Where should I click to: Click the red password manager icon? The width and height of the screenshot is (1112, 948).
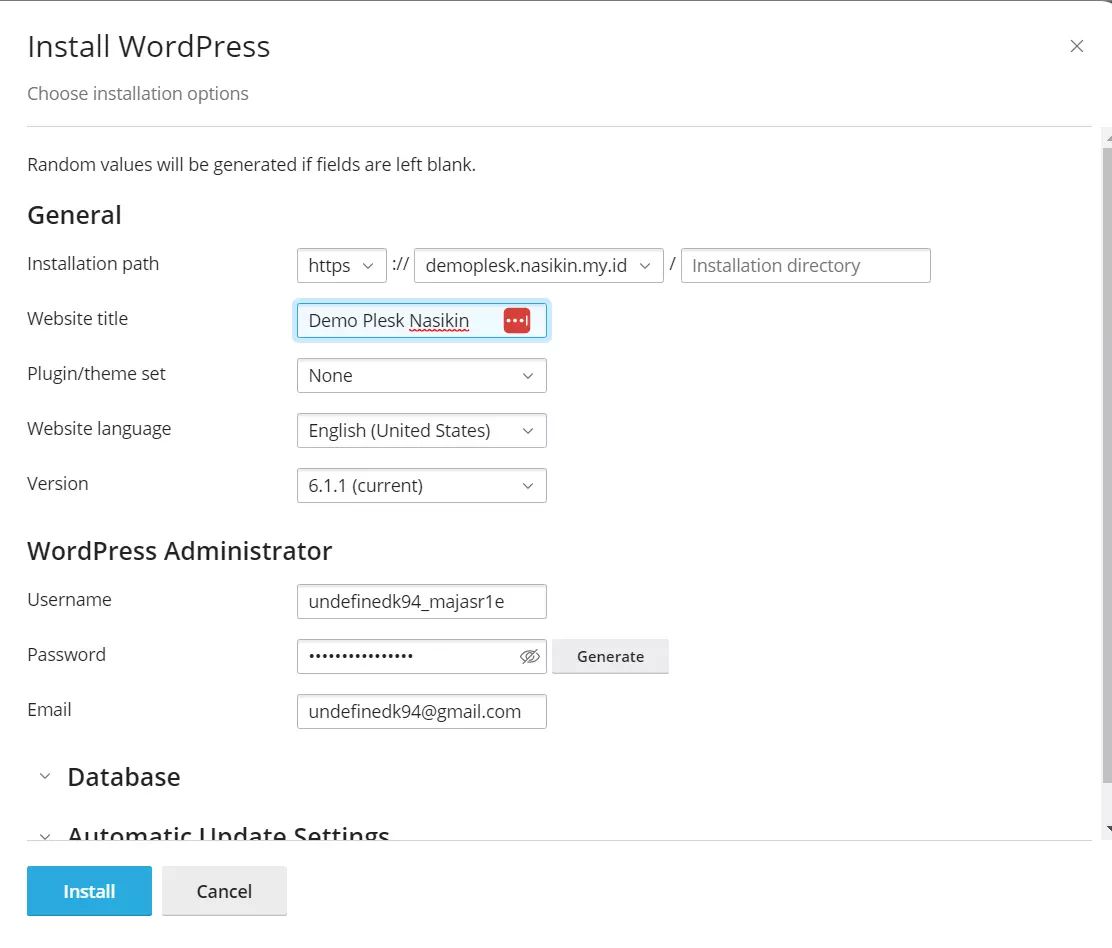tap(516, 320)
